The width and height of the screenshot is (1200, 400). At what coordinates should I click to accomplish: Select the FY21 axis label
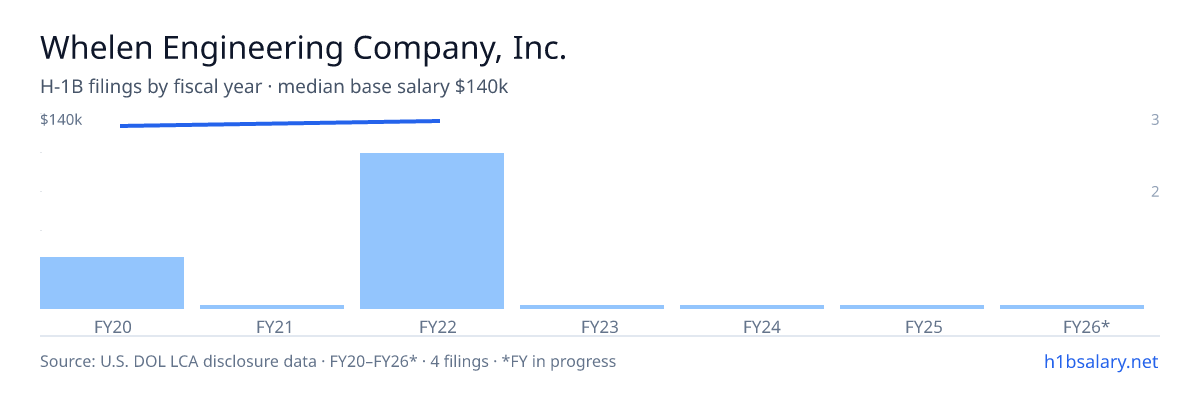click(272, 326)
